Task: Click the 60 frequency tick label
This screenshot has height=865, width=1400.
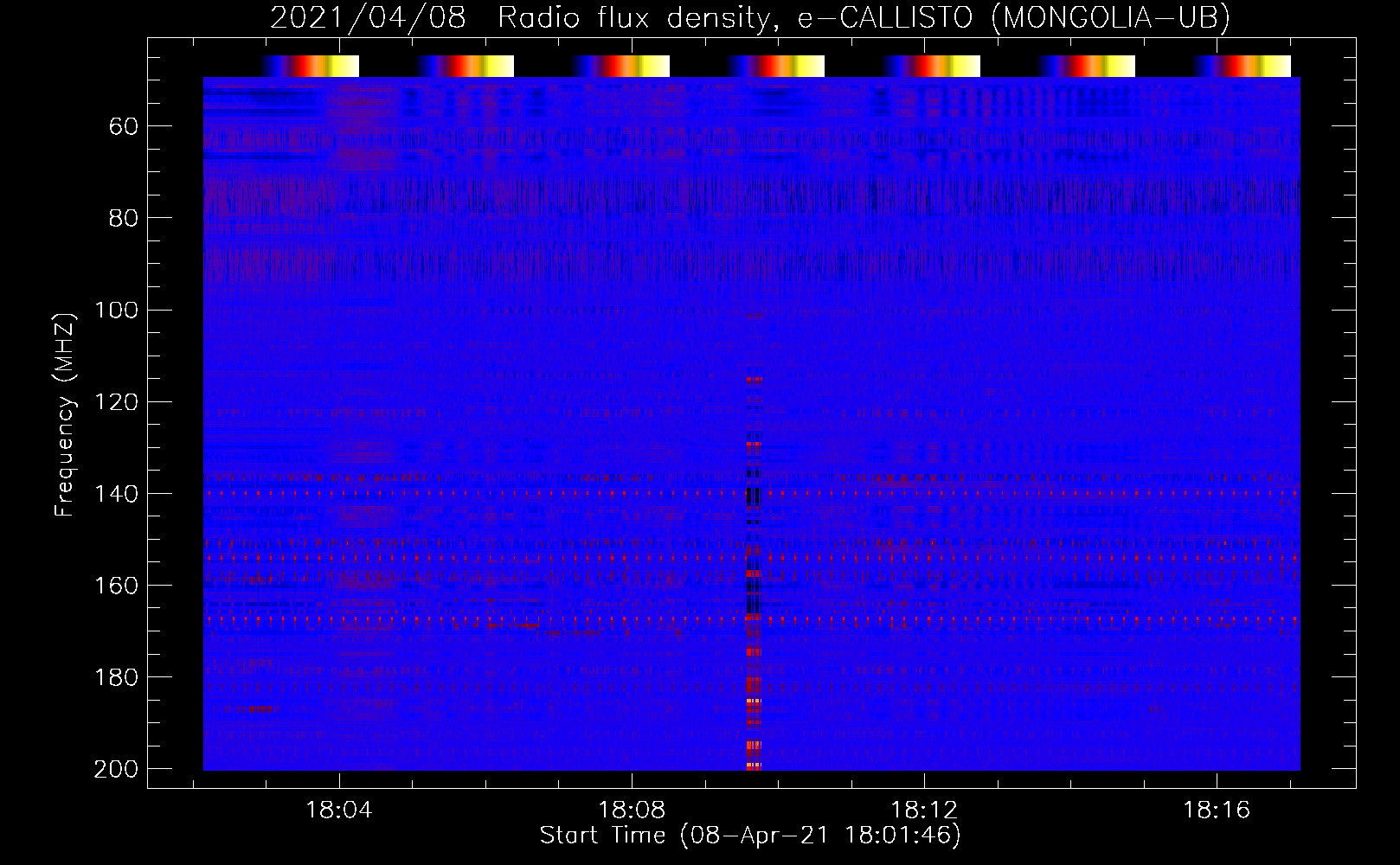Action: (x=123, y=126)
